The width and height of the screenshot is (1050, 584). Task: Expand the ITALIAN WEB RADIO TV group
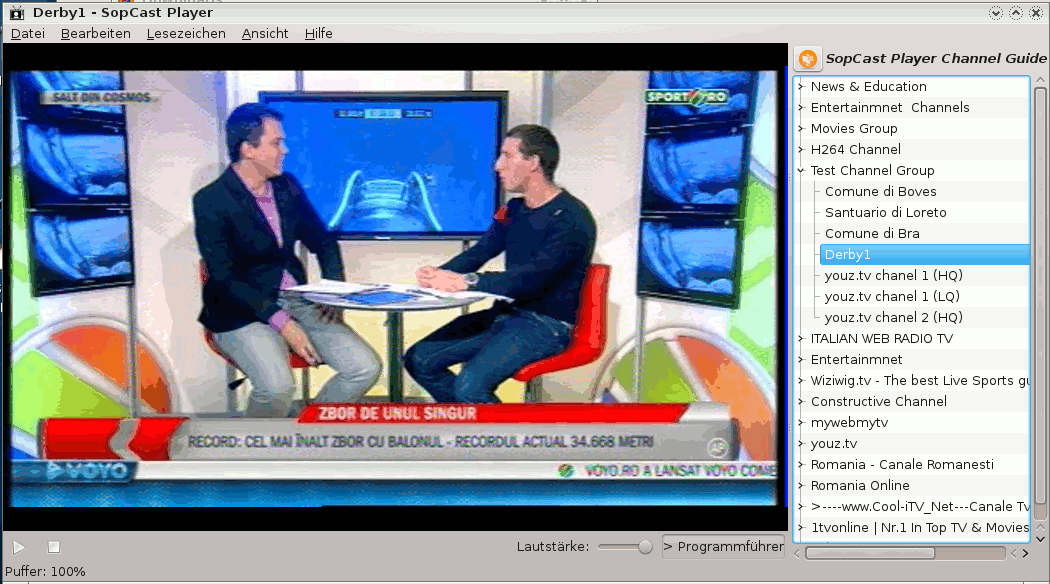click(x=801, y=338)
